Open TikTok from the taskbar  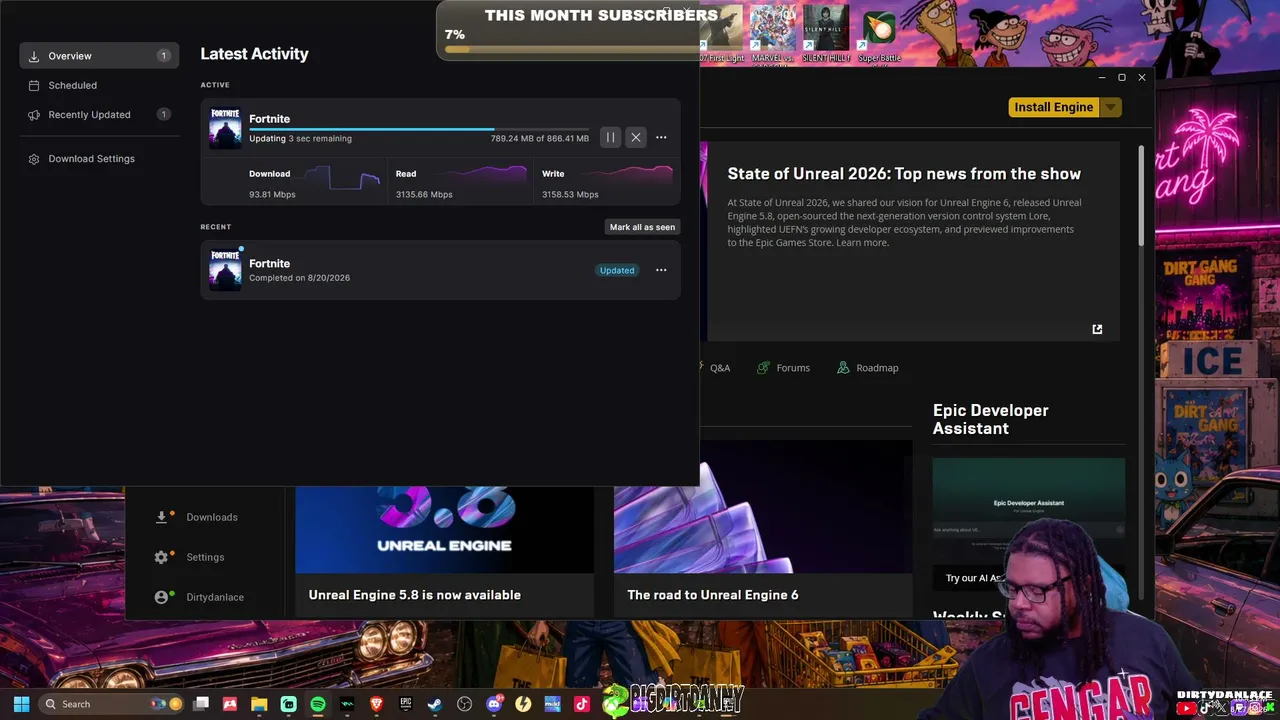[581, 704]
